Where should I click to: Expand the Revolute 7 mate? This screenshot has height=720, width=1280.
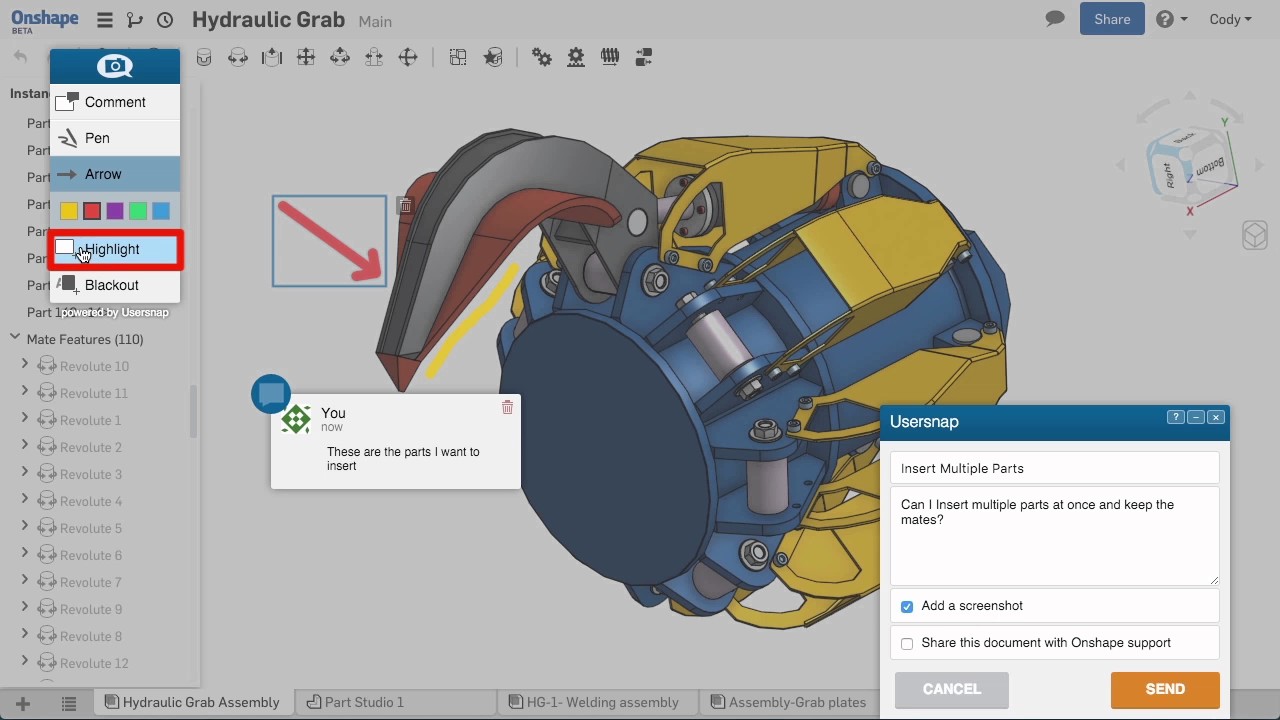pyautogui.click(x=25, y=581)
